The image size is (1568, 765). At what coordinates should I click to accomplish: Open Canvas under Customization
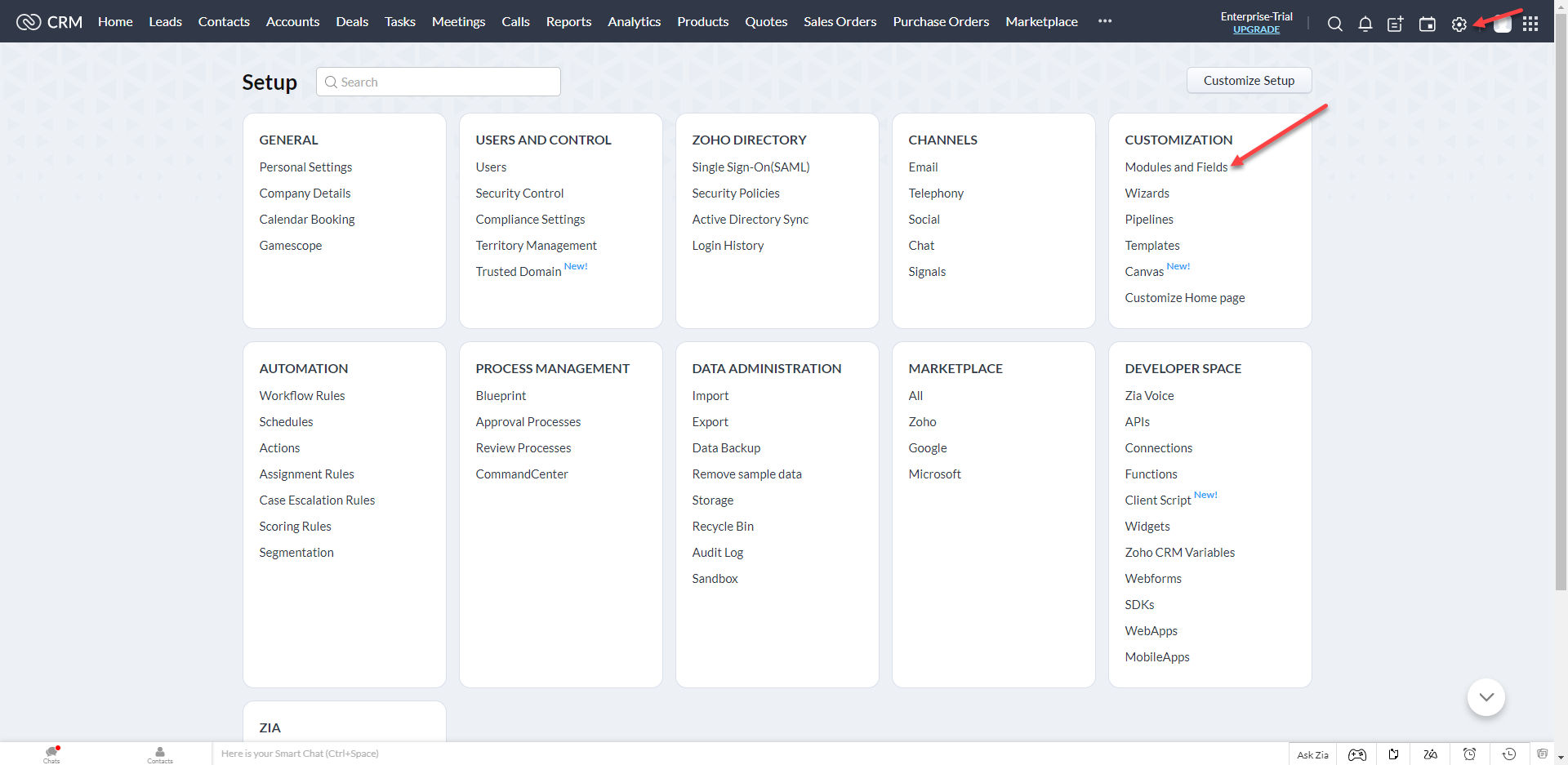tap(1144, 271)
